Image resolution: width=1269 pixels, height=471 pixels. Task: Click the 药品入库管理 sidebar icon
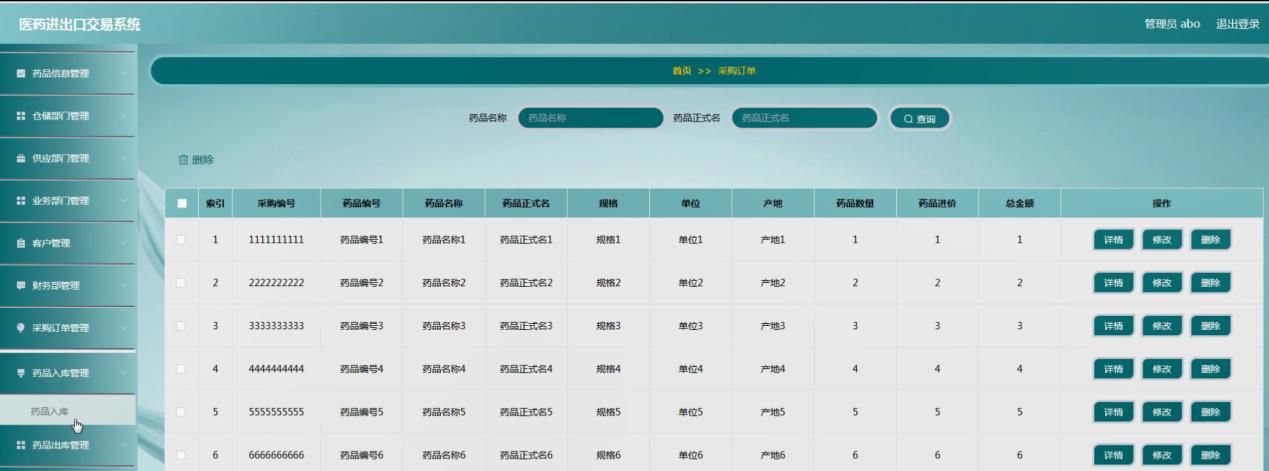[20, 373]
